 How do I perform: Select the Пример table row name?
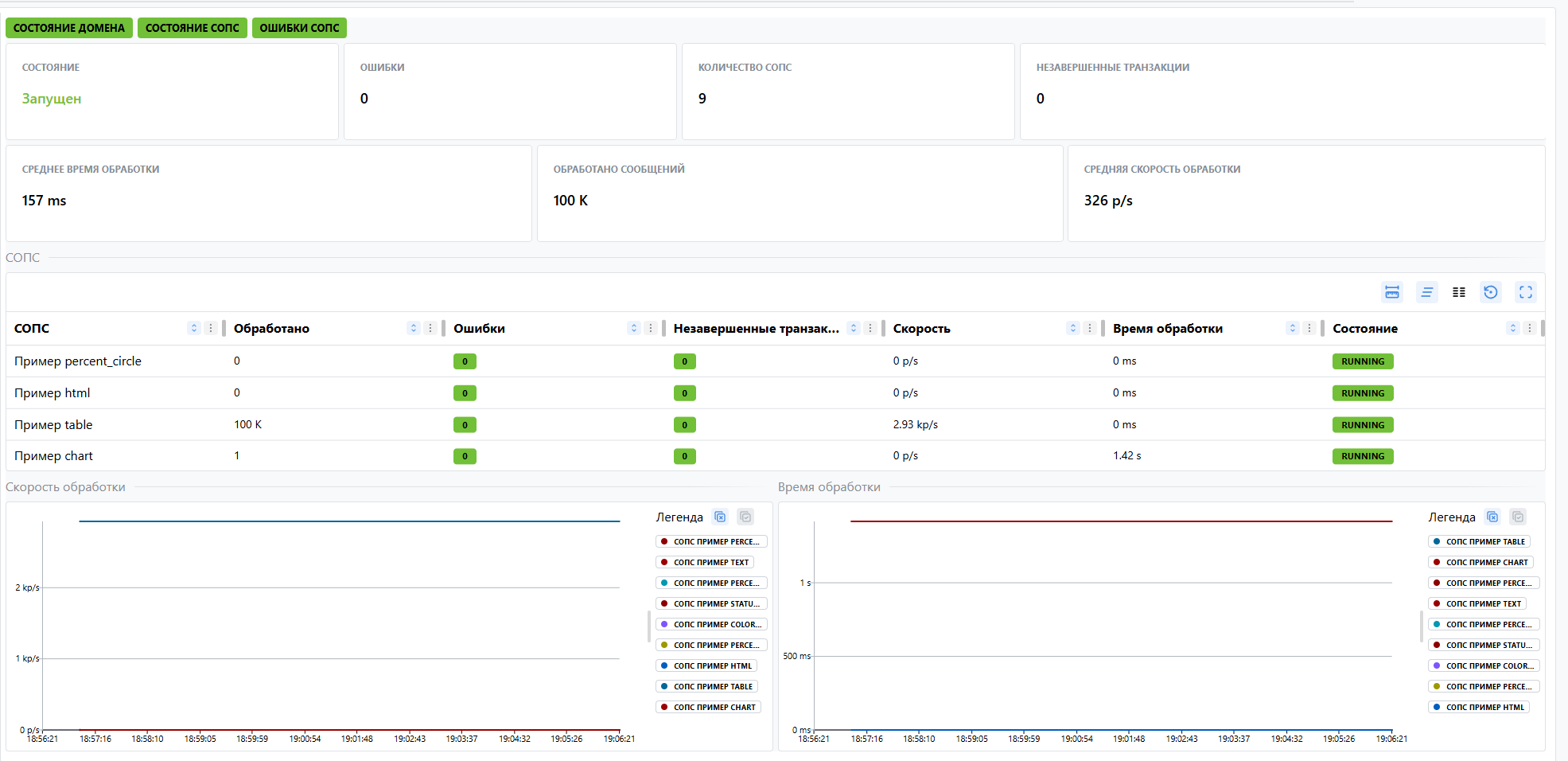(x=53, y=425)
